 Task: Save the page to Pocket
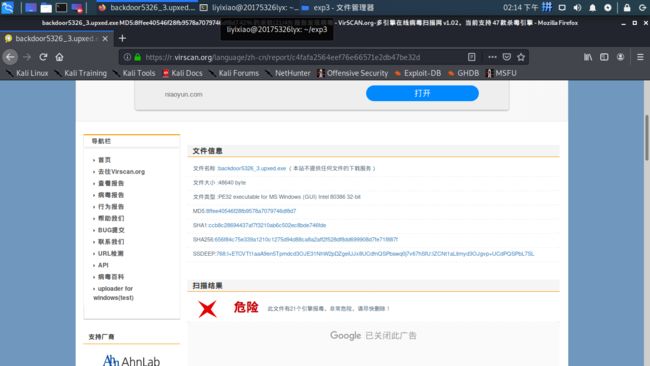coord(507,57)
